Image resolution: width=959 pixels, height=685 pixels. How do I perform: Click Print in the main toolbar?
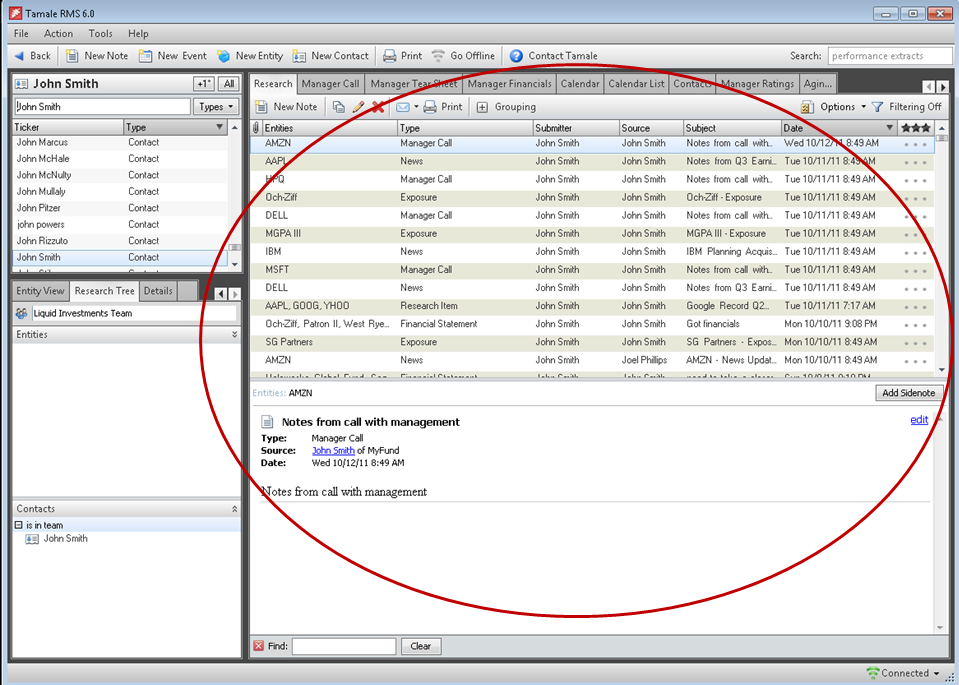pyautogui.click(x=402, y=56)
